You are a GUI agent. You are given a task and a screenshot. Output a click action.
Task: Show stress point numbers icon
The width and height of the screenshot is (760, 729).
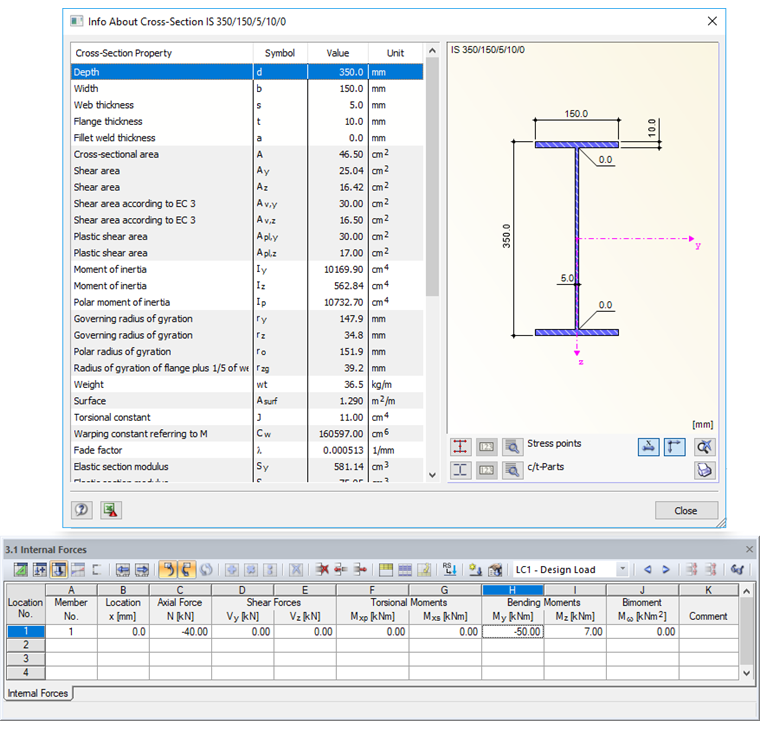(x=486, y=446)
